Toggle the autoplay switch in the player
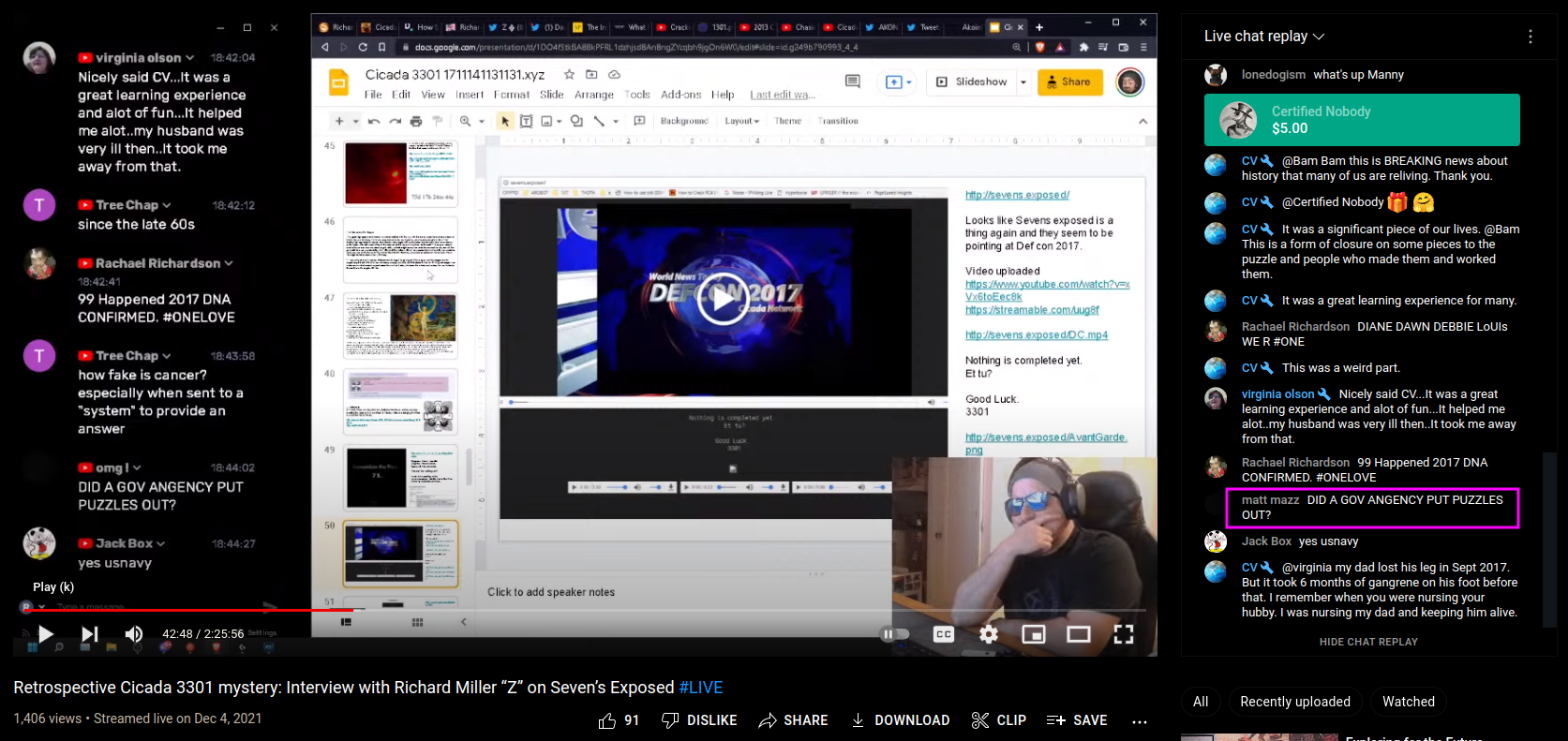This screenshot has height=741, width=1568. (x=895, y=634)
